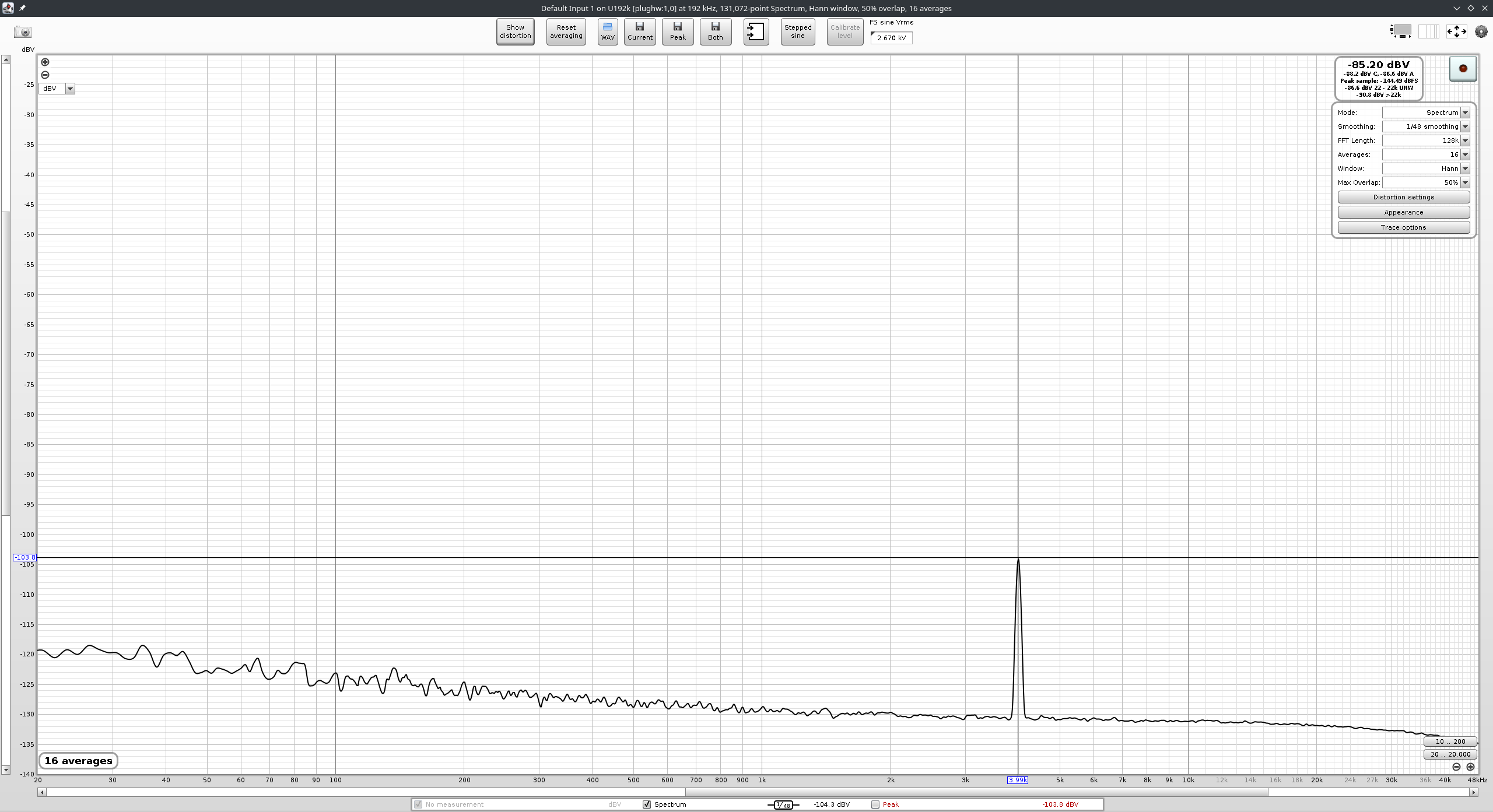
Task: Open the Smoothing dropdown
Action: (x=1426, y=126)
